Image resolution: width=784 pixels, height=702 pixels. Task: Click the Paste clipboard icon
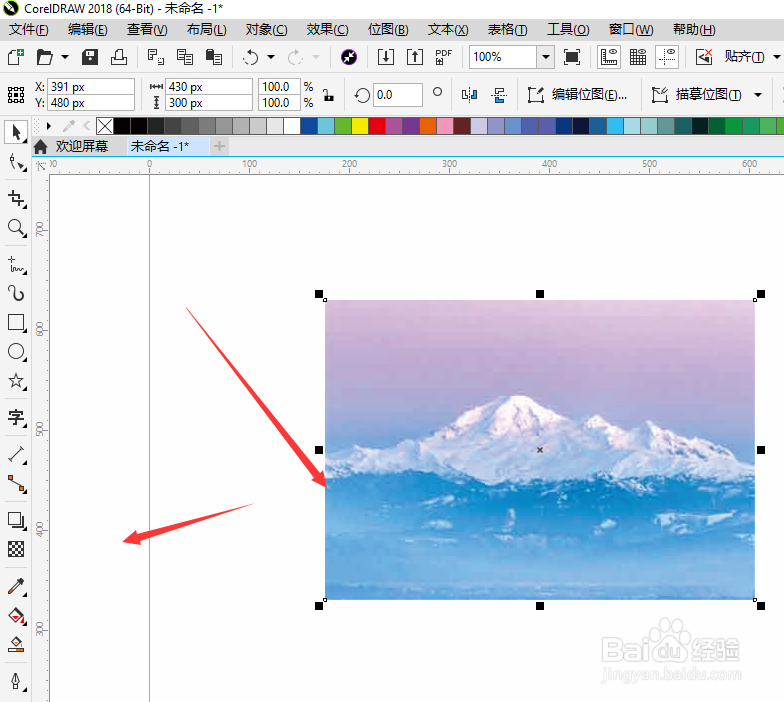(214, 56)
